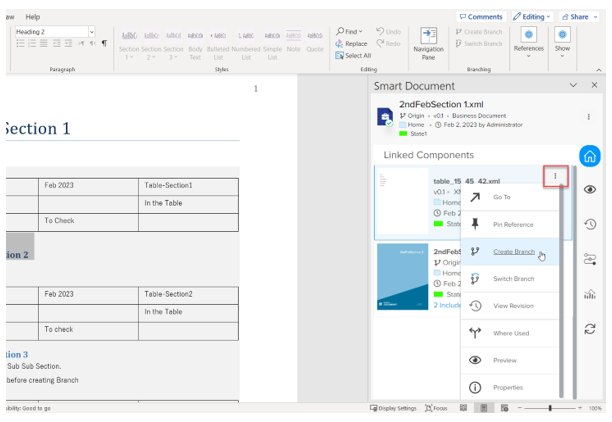Screen dimensions: 612x422
Task: Open the Comments pane
Action: pos(481,17)
